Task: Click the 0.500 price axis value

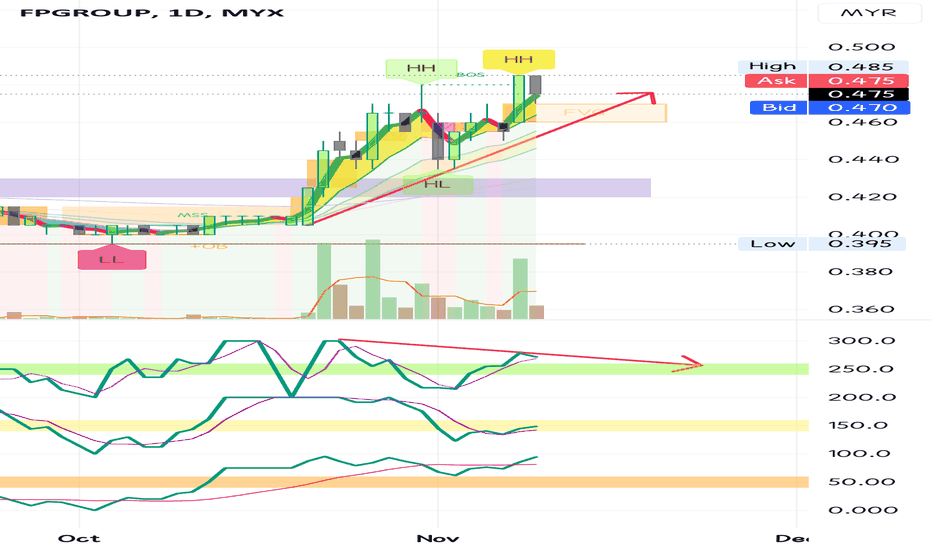Action: [x=861, y=47]
